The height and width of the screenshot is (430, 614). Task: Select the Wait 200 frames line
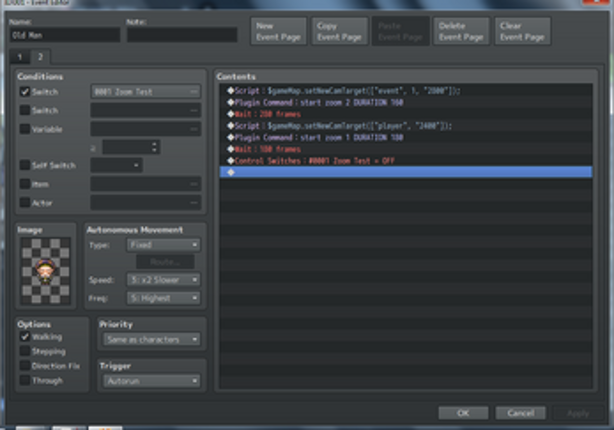pyautogui.click(x=406, y=114)
